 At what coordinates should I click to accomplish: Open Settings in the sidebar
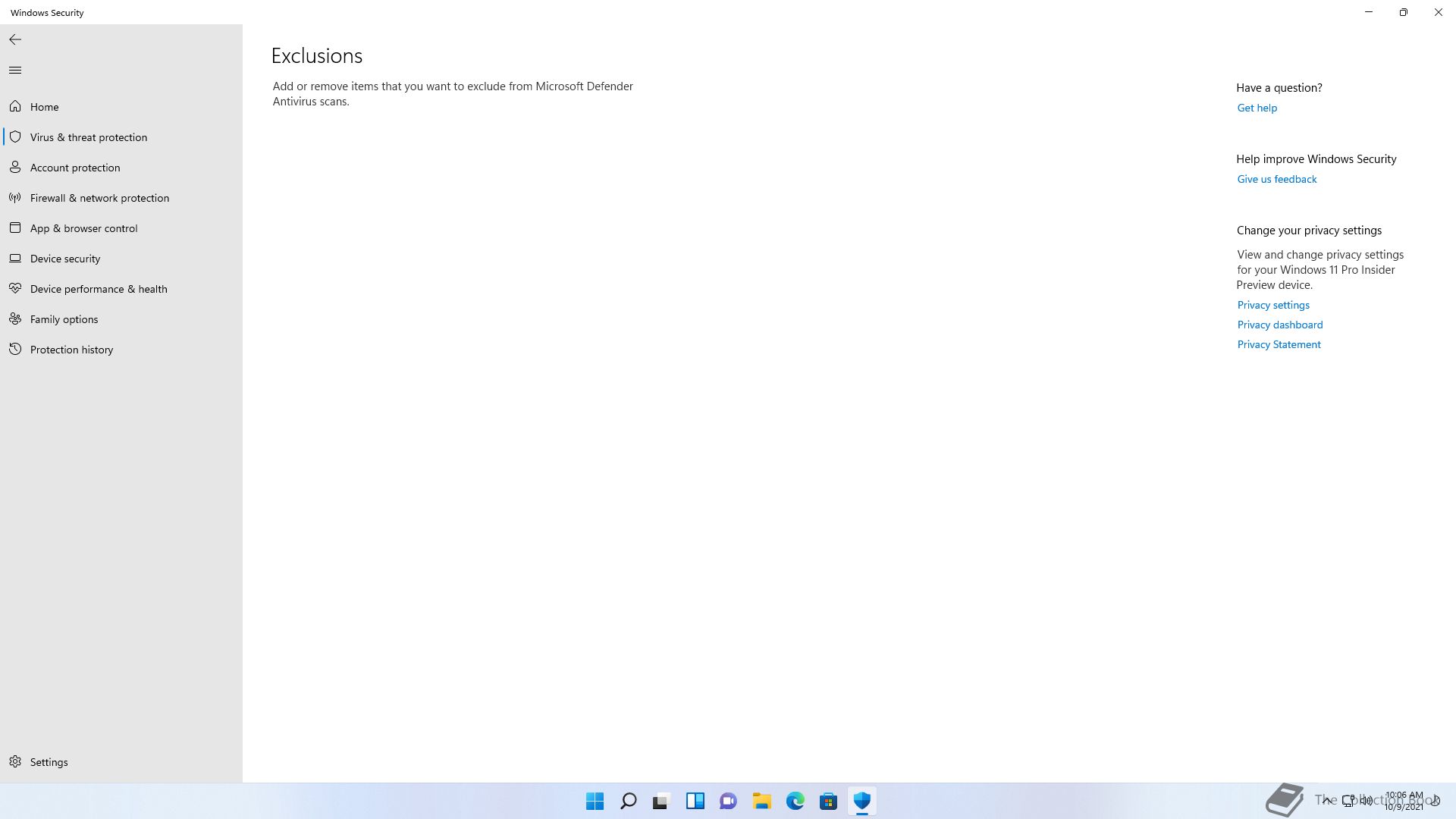pos(121,762)
